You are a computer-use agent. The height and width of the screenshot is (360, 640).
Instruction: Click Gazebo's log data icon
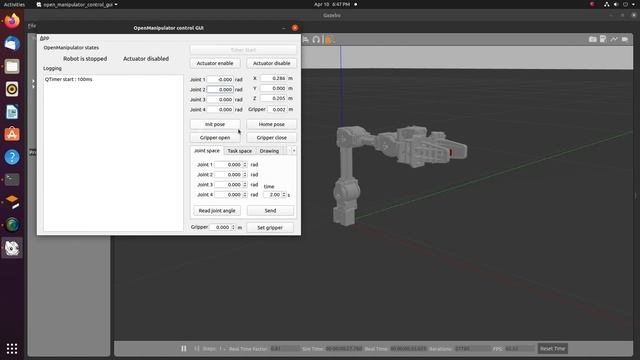click(x=603, y=39)
